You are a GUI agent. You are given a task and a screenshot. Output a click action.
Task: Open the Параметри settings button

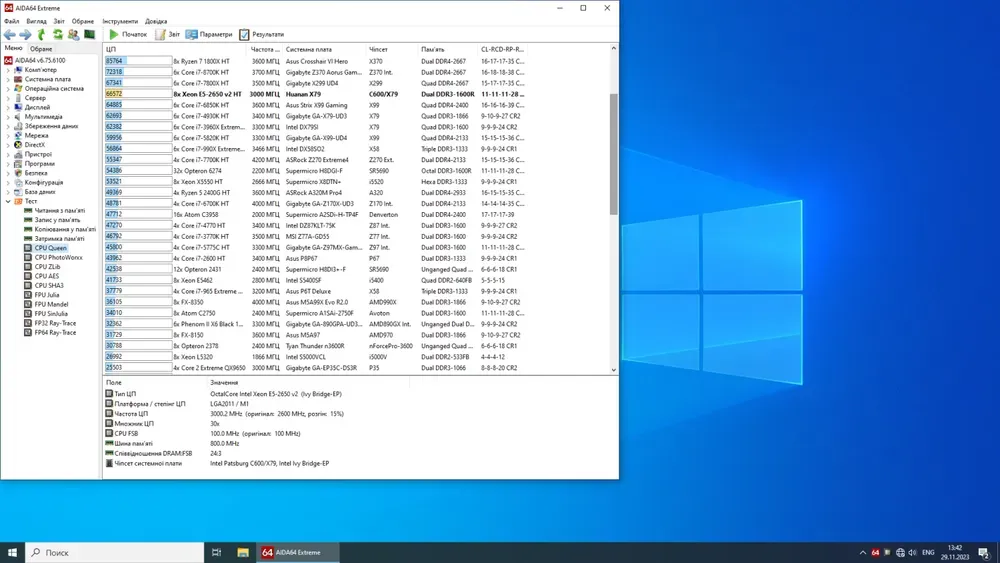[208, 34]
